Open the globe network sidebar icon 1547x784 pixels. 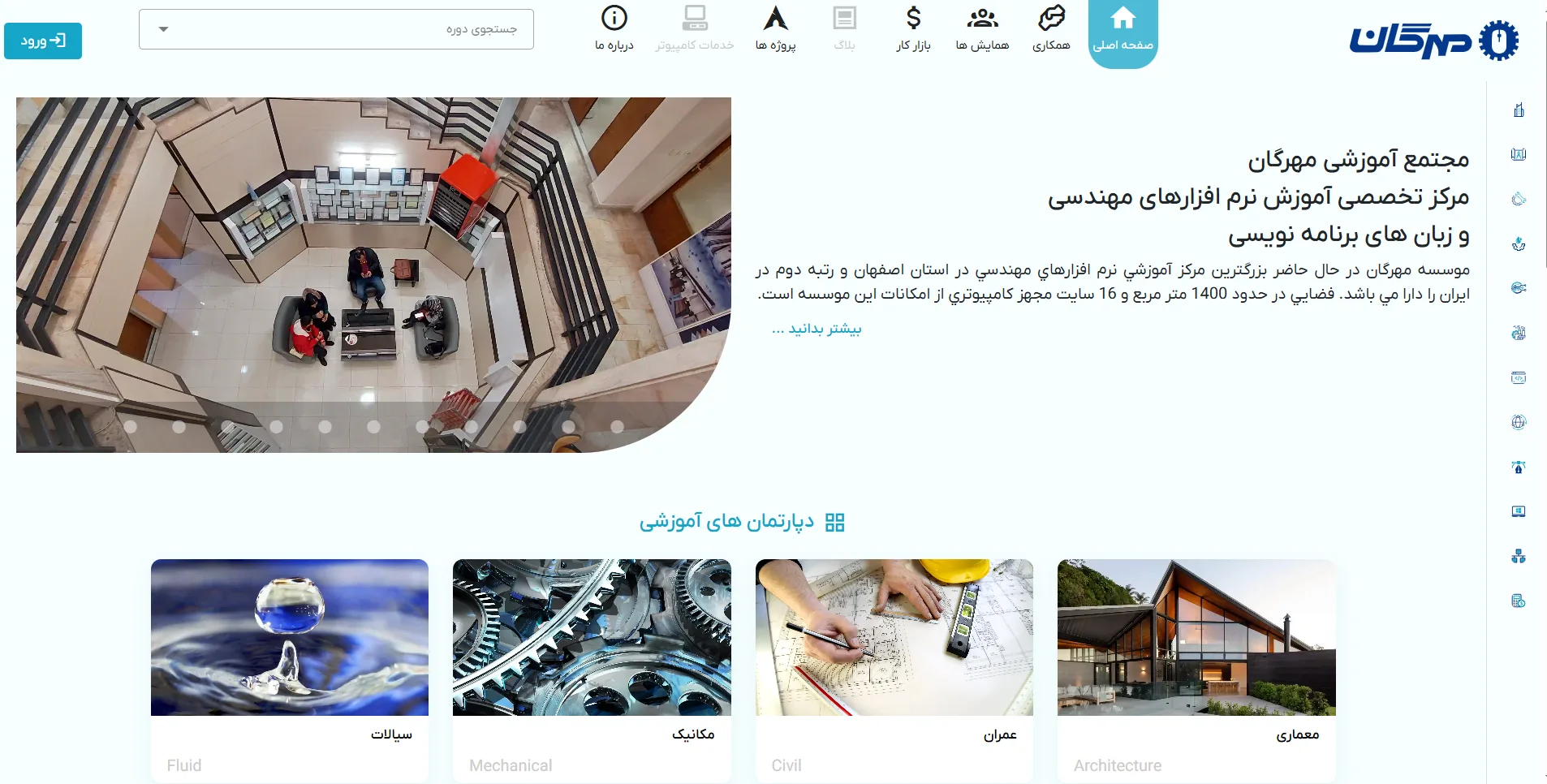point(1519,422)
